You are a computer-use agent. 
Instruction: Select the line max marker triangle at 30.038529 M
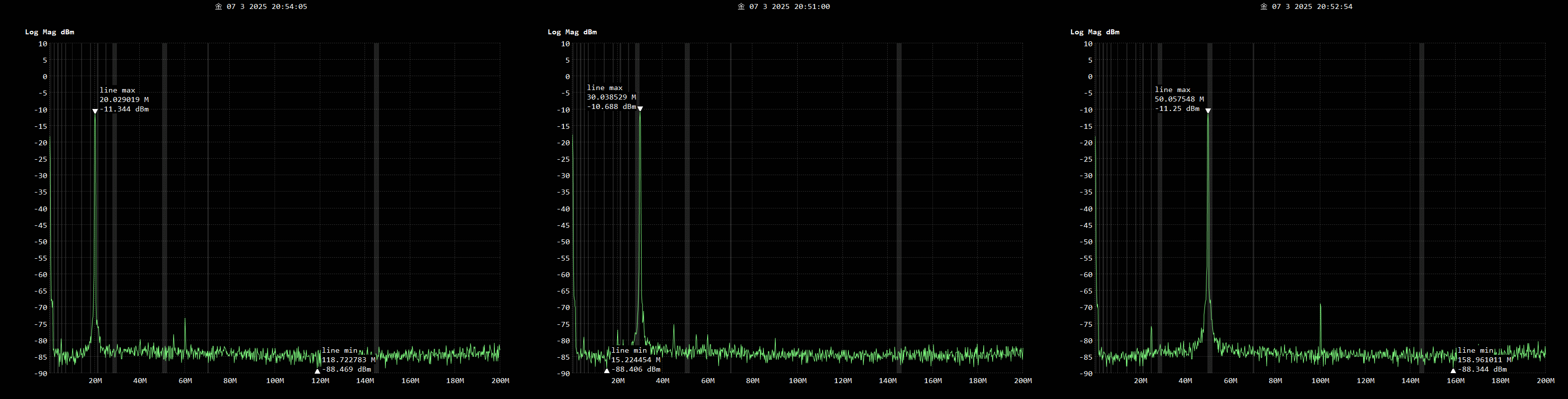(640, 109)
